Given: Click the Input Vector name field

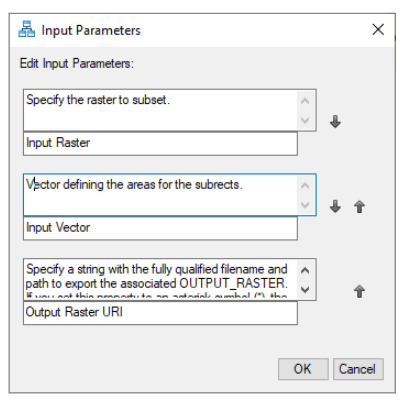Looking at the screenshot, I should click(x=160, y=228).
